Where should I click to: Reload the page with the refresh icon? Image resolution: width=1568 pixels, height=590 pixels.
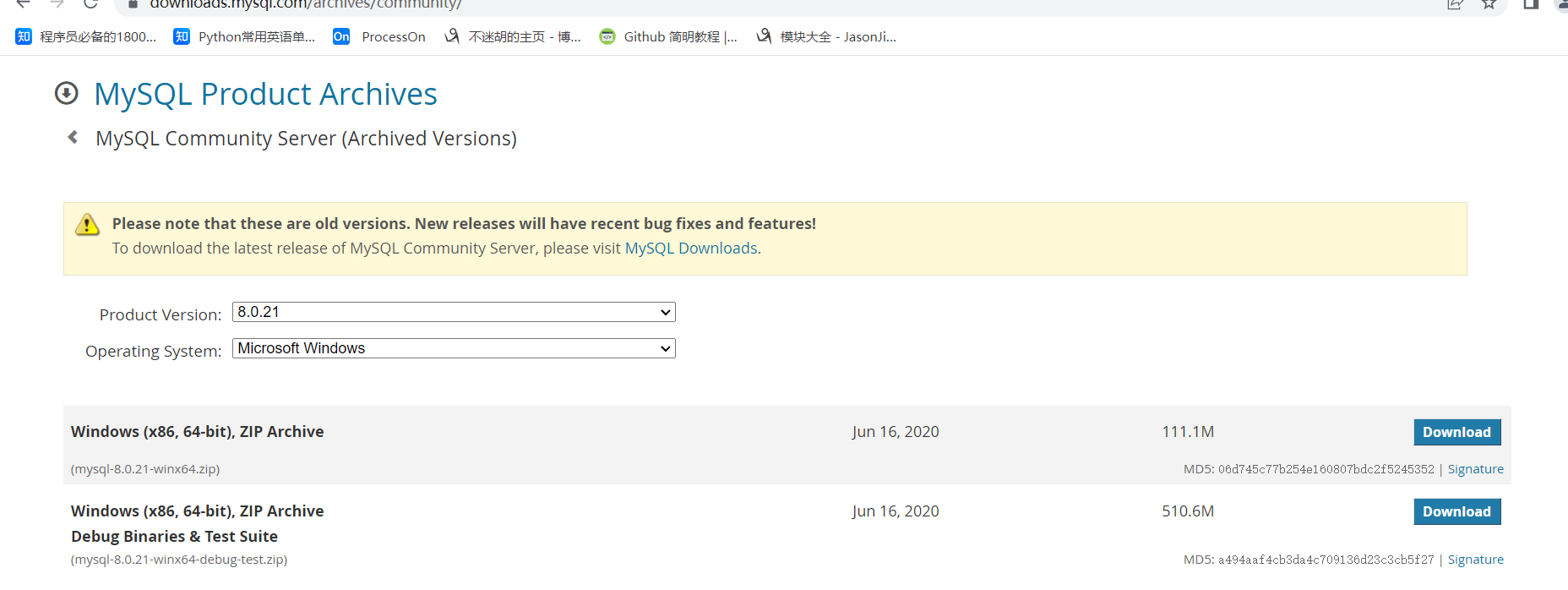tap(90, 4)
